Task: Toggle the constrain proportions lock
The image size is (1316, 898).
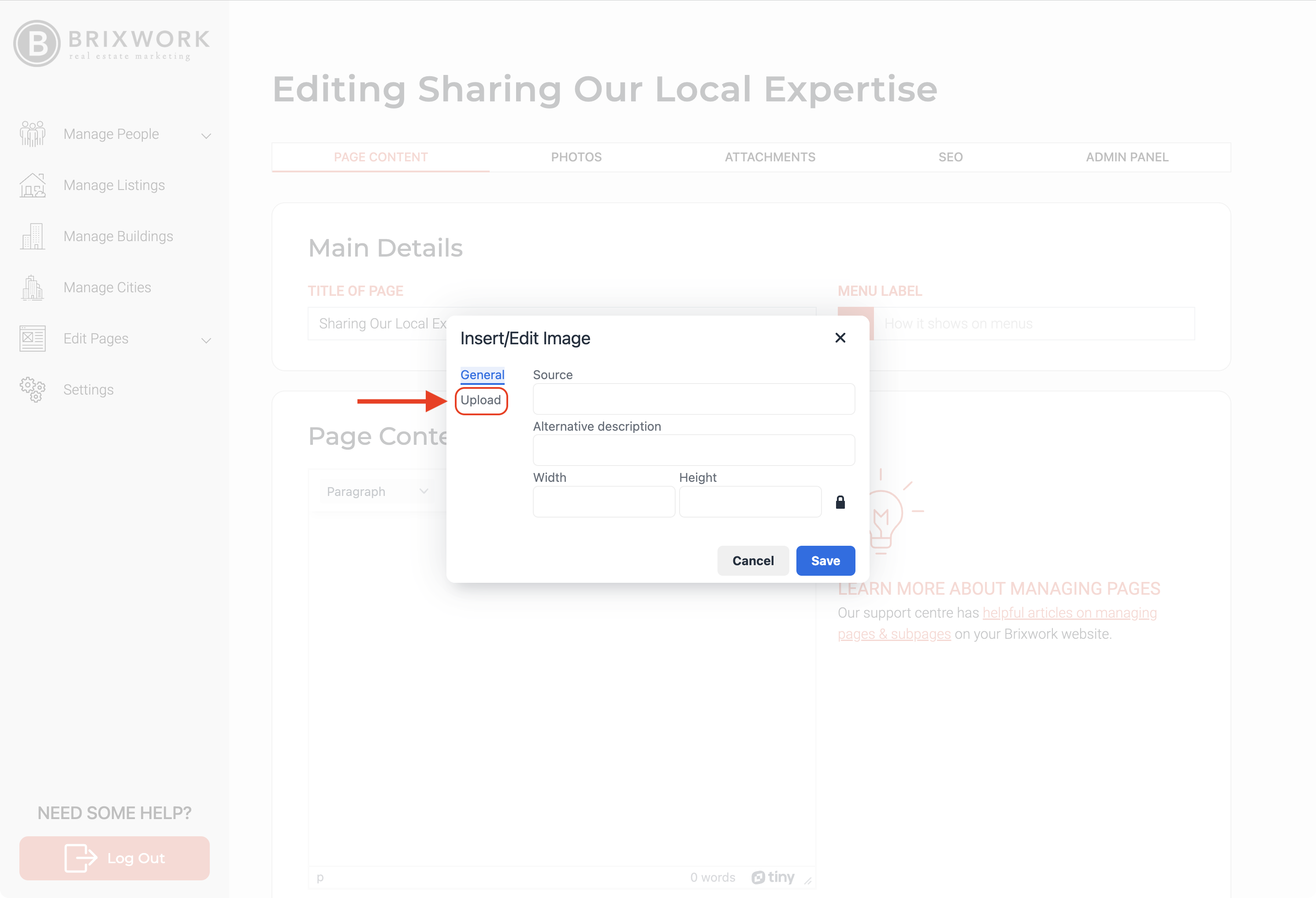Action: click(840, 502)
